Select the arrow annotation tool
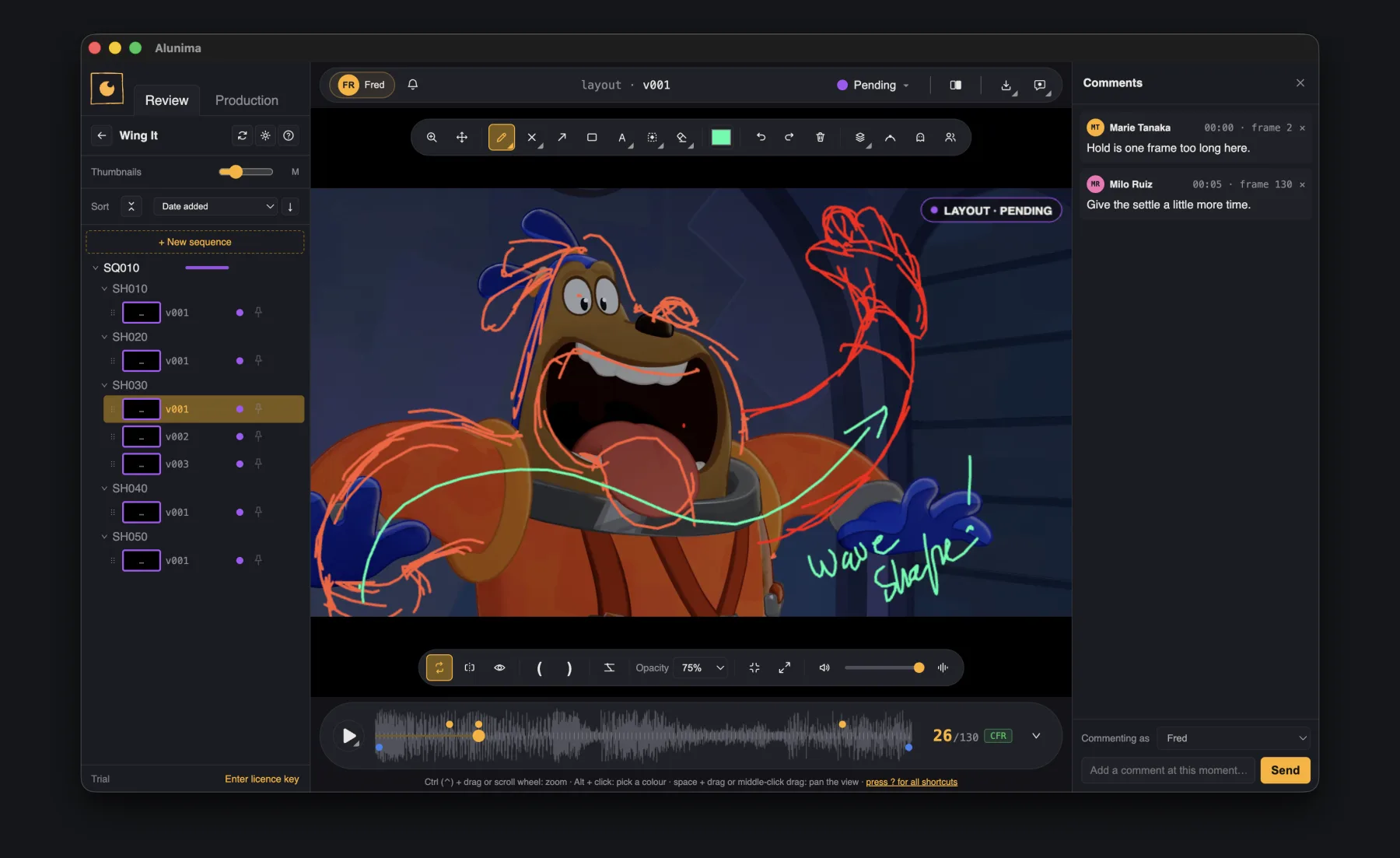Viewport: 1400px width, 858px height. [x=562, y=138]
